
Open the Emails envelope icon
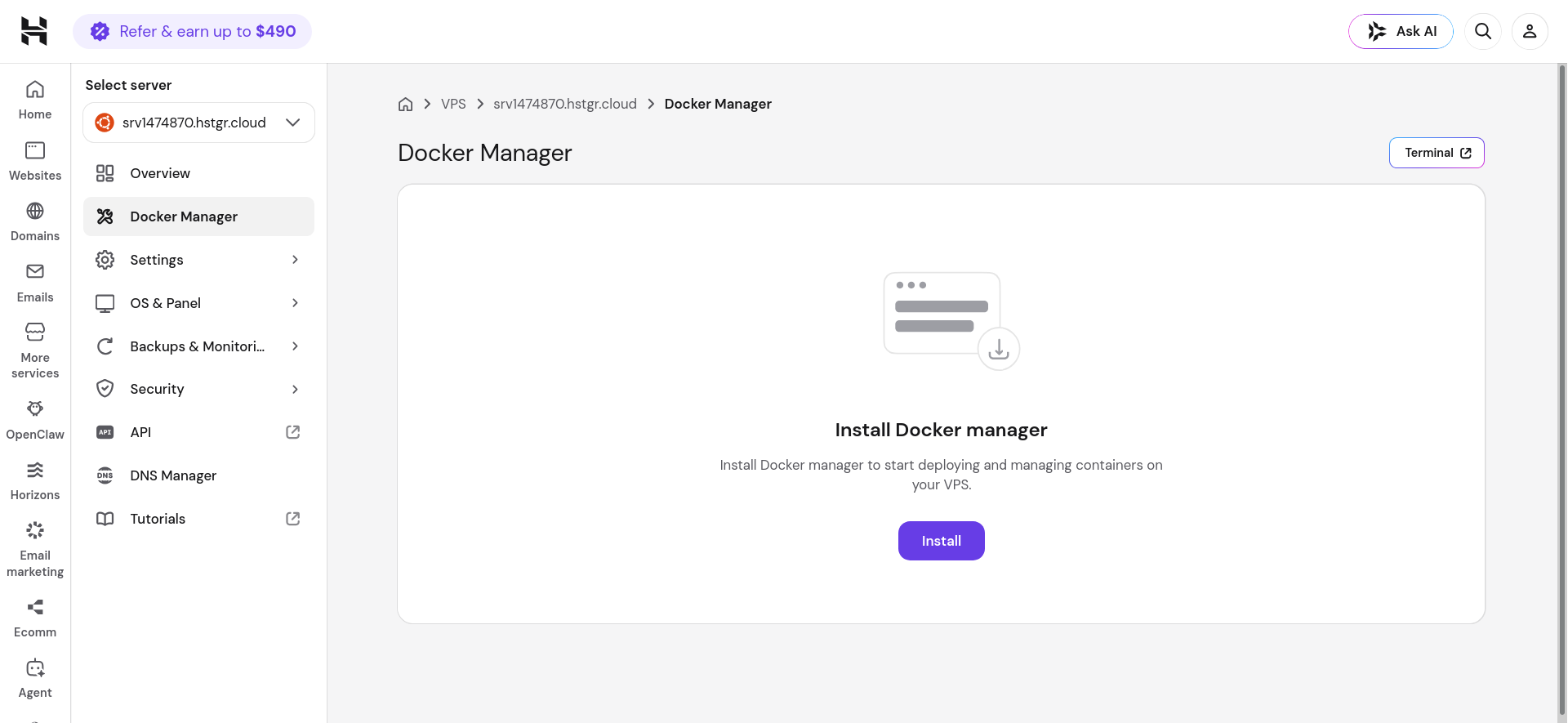[35, 271]
